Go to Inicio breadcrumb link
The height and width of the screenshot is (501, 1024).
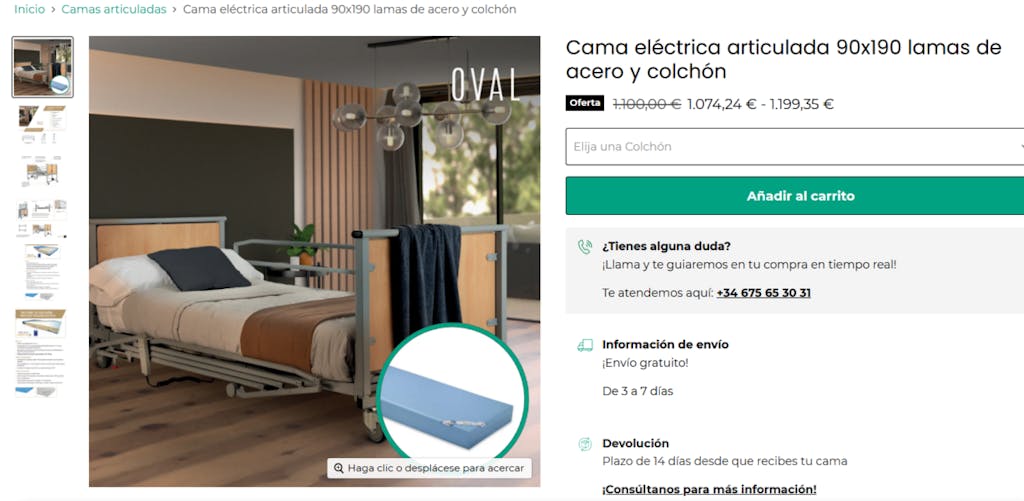coord(29,10)
